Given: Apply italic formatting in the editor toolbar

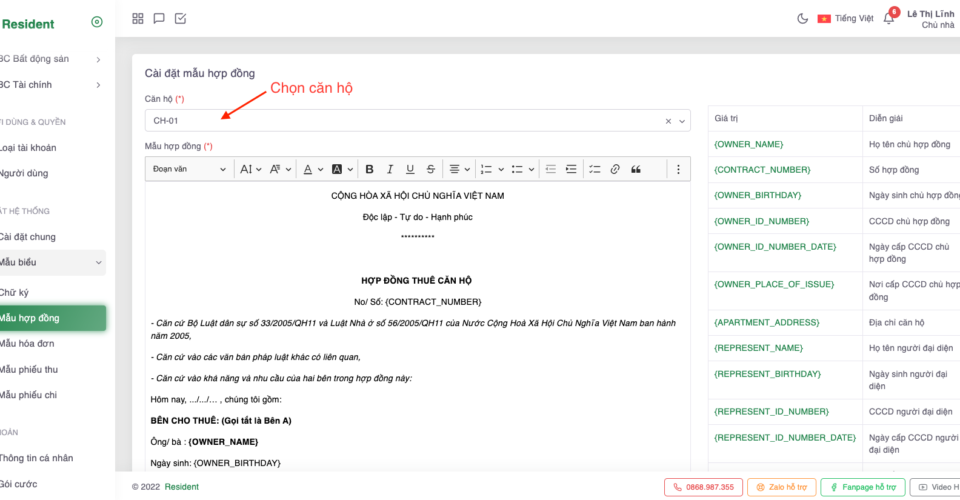Looking at the screenshot, I should (390, 169).
